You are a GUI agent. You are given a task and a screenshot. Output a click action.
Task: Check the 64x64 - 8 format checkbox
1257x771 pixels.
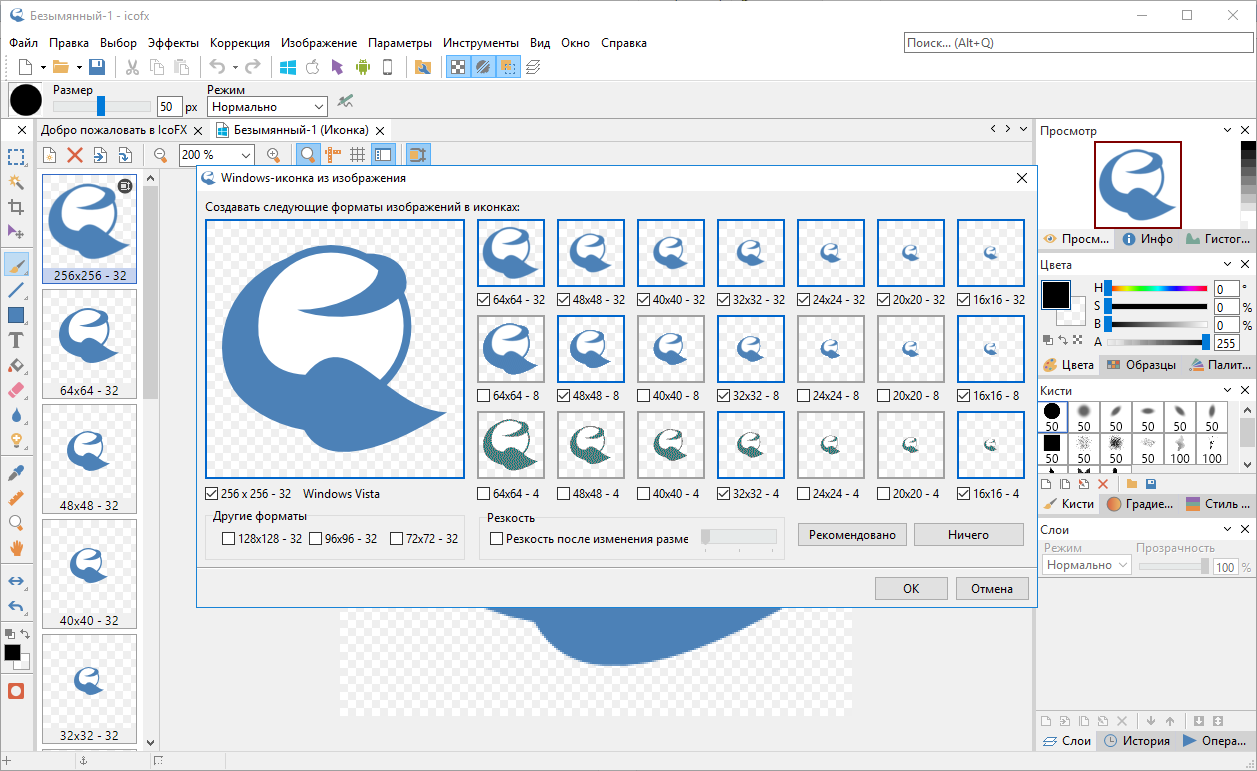tap(484, 396)
